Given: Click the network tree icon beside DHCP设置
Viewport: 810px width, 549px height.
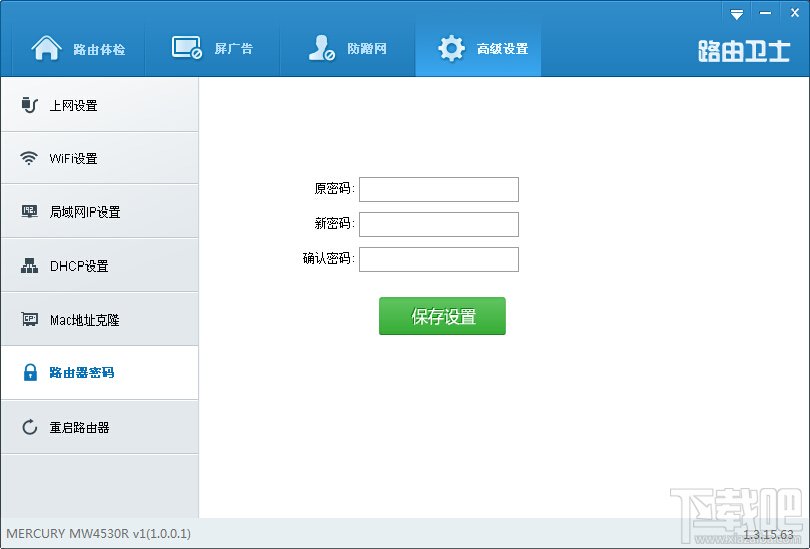Looking at the screenshot, I should [29, 265].
